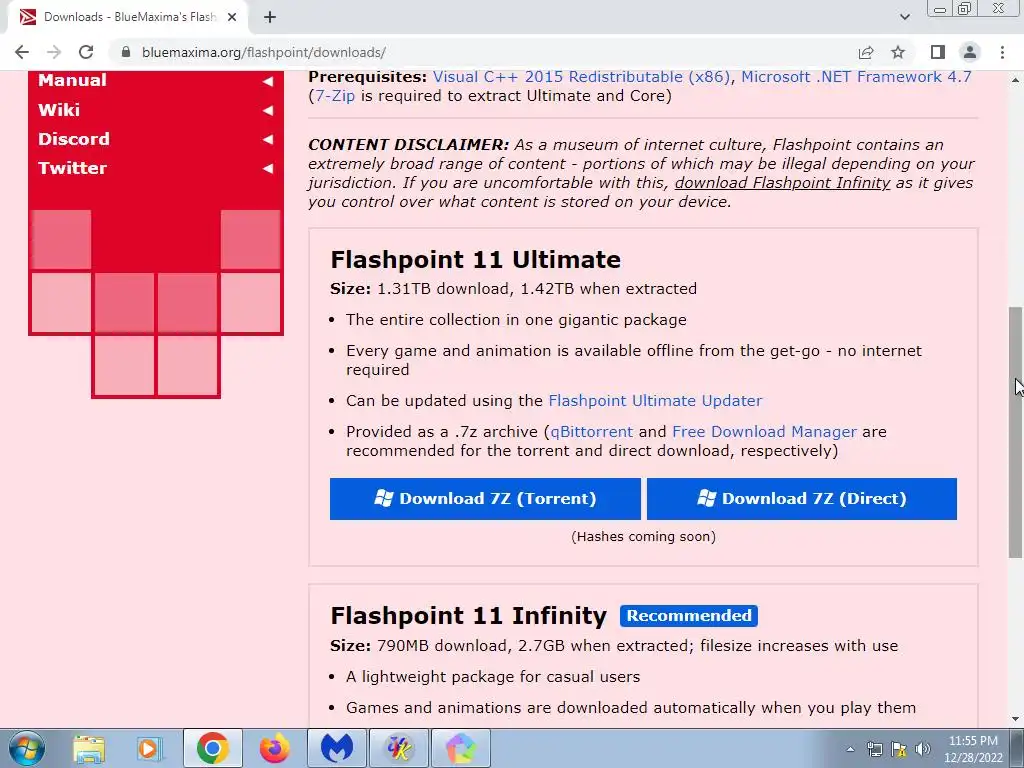Open Chrome three-dot menu

(1002, 52)
